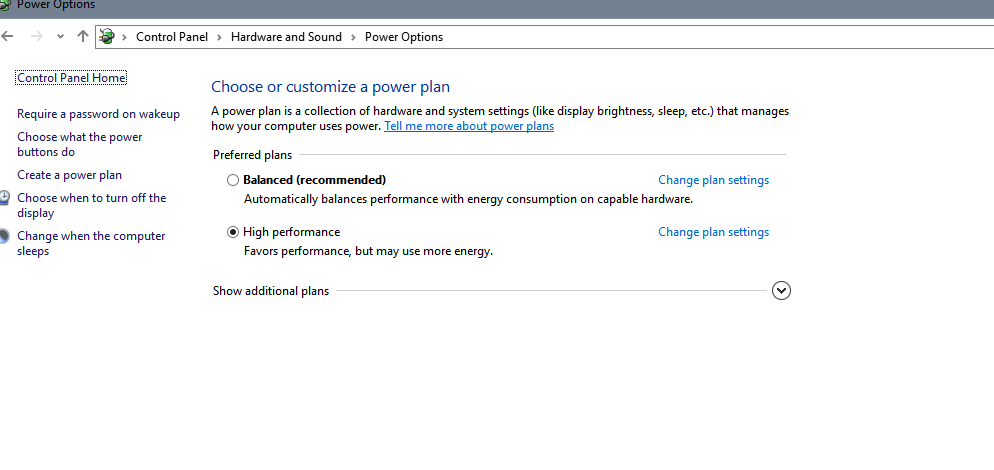The width and height of the screenshot is (994, 470).
Task: Click the Power Options icon in address bar
Action: pyautogui.click(x=107, y=37)
